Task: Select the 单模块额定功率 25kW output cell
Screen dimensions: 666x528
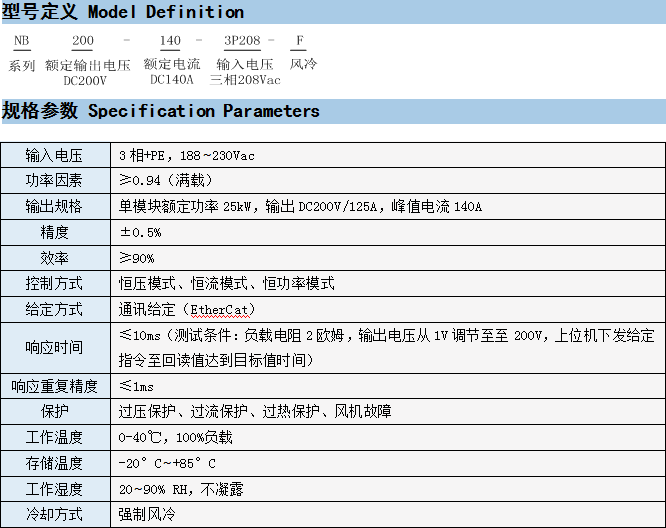Action: pos(388,206)
